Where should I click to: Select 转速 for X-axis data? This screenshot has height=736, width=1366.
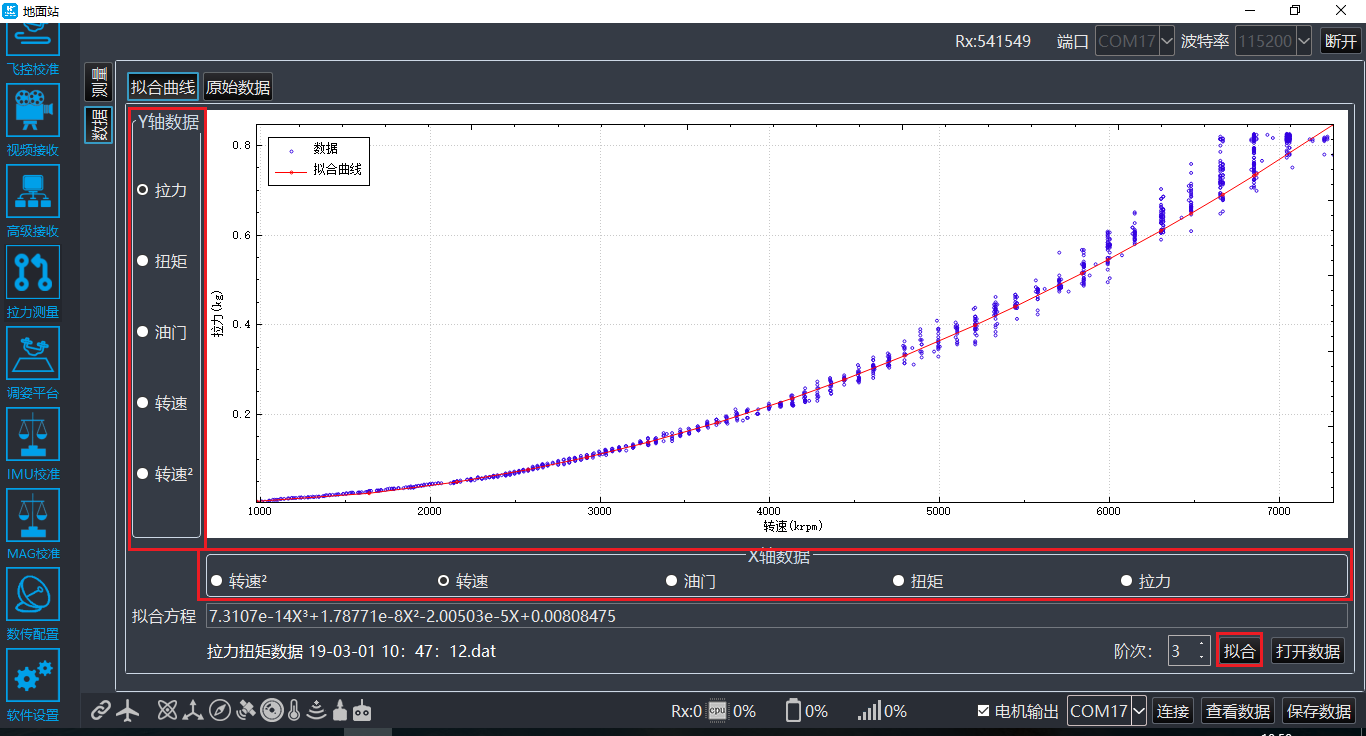[x=463, y=581]
